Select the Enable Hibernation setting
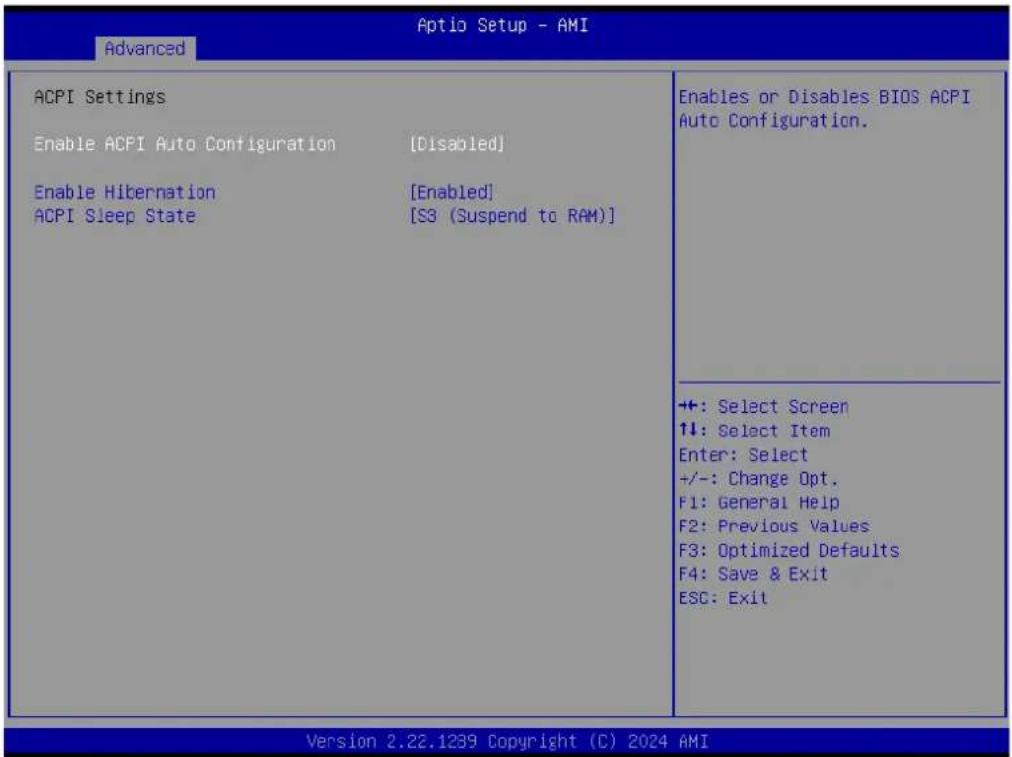This screenshot has height=757, width=1012. (125, 192)
